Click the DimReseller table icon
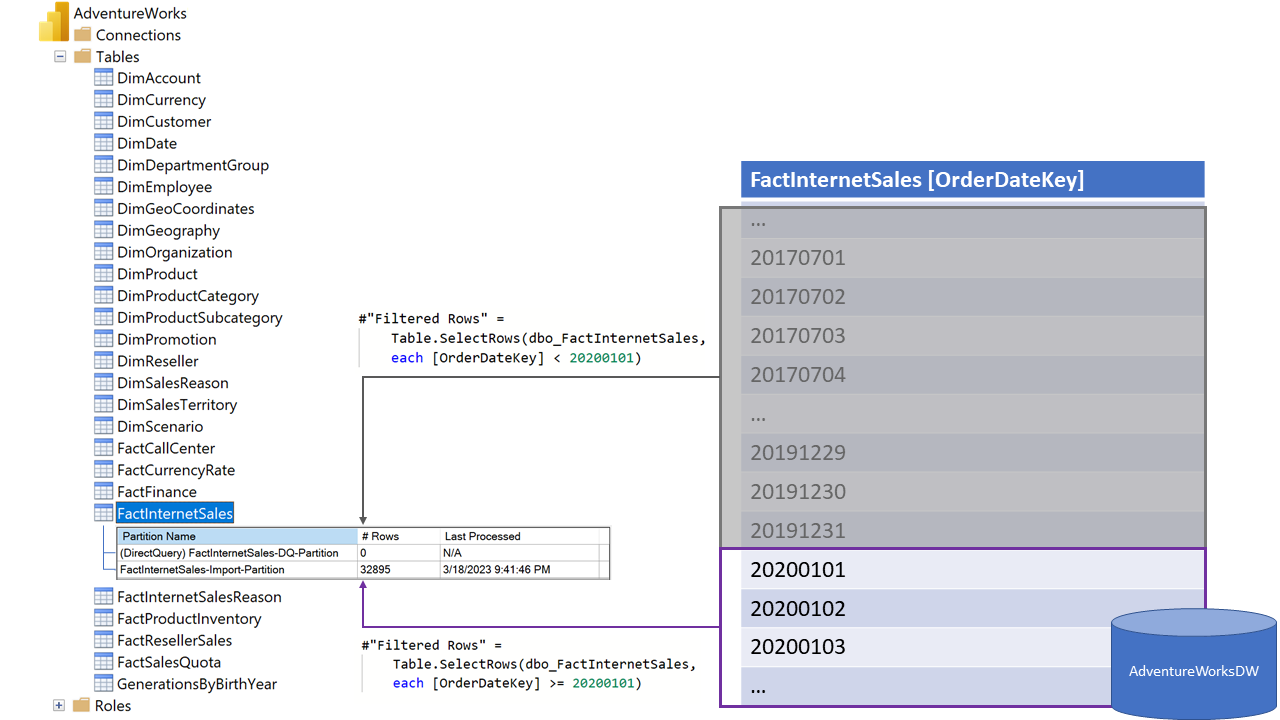 click(103, 360)
